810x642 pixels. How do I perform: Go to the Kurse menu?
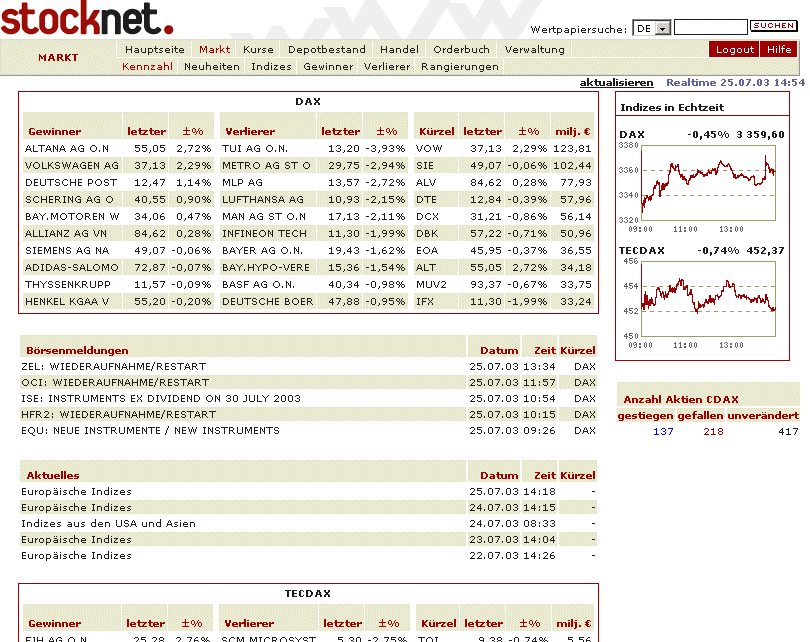point(258,50)
